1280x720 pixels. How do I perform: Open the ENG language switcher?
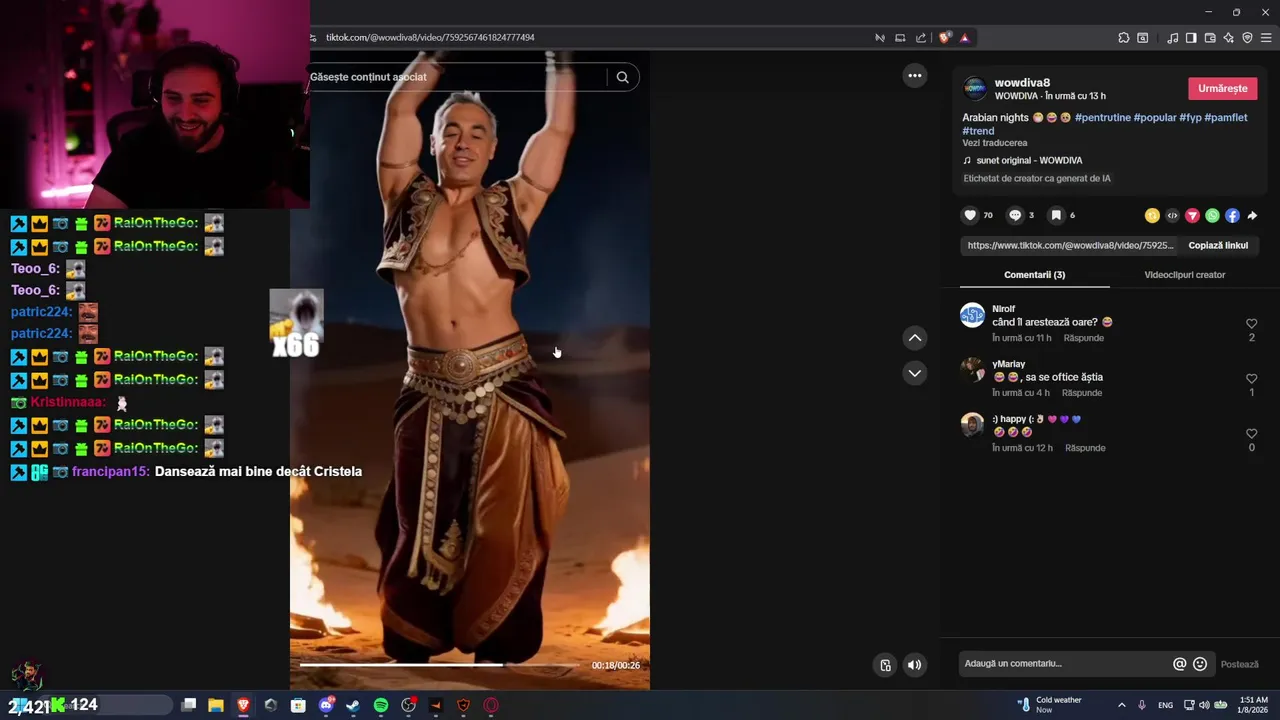(1165, 705)
